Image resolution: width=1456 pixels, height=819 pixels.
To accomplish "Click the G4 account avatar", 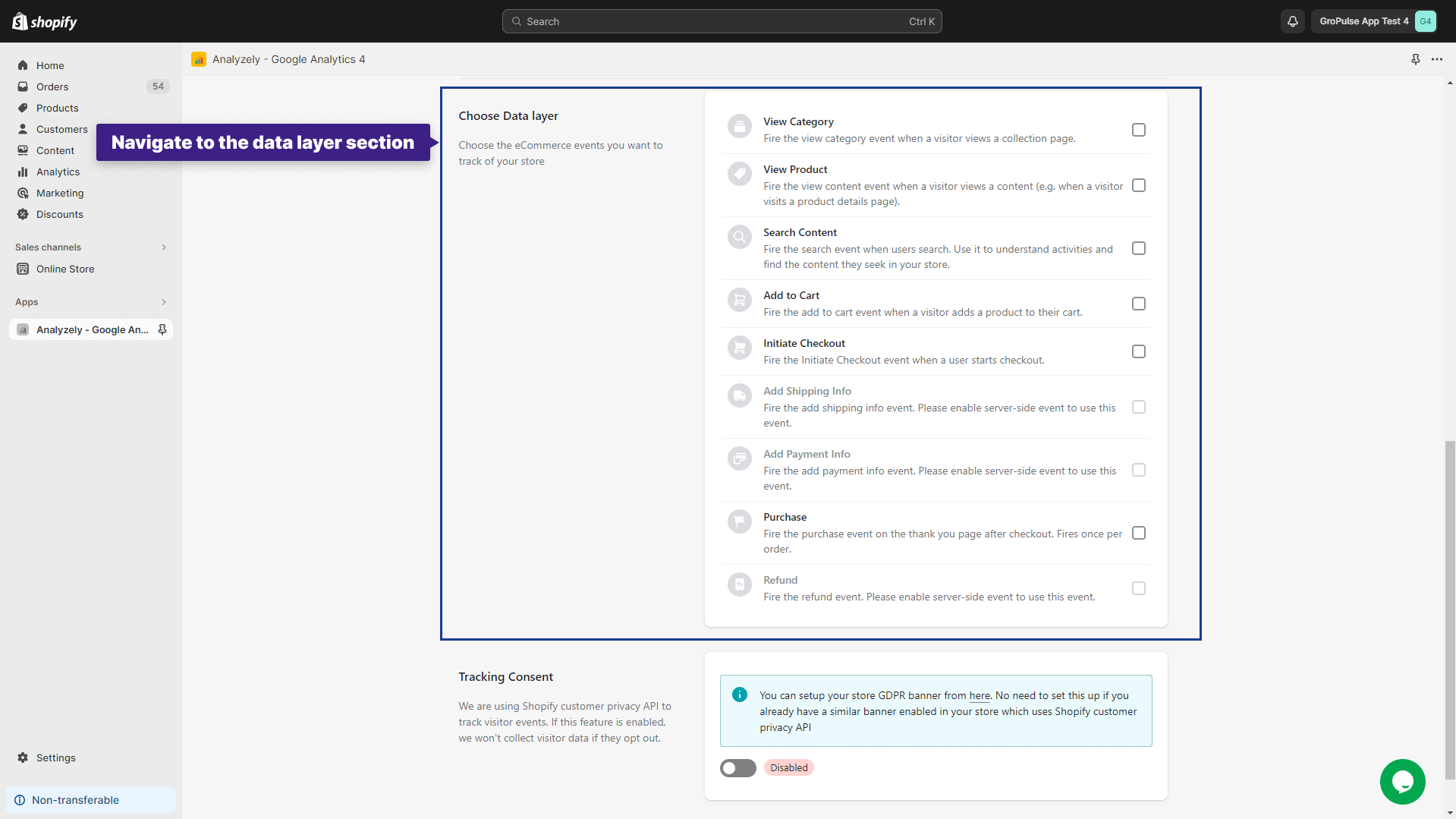I will tap(1426, 21).
